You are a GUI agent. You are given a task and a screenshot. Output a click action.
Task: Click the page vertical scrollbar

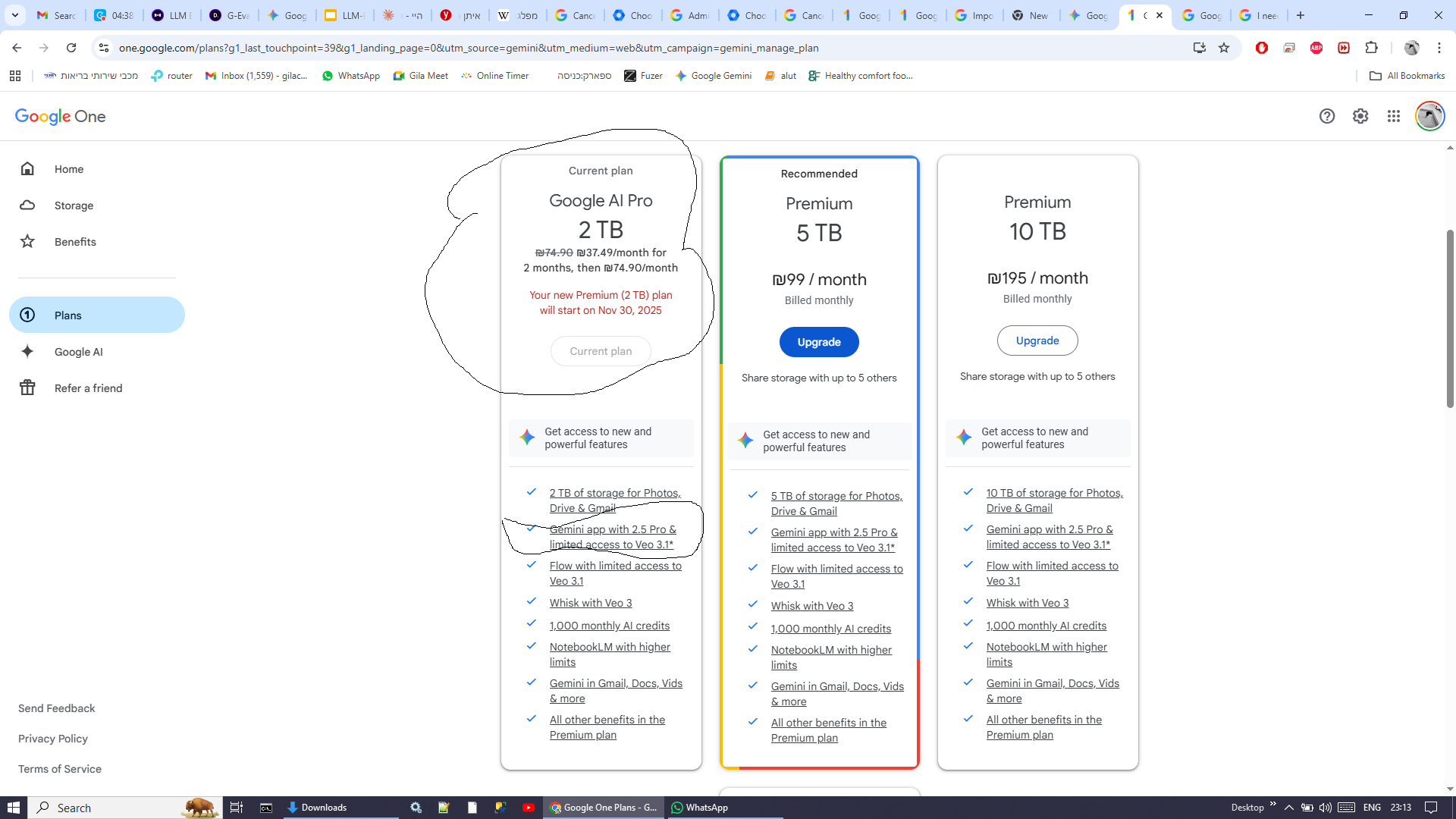click(x=1449, y=318)
